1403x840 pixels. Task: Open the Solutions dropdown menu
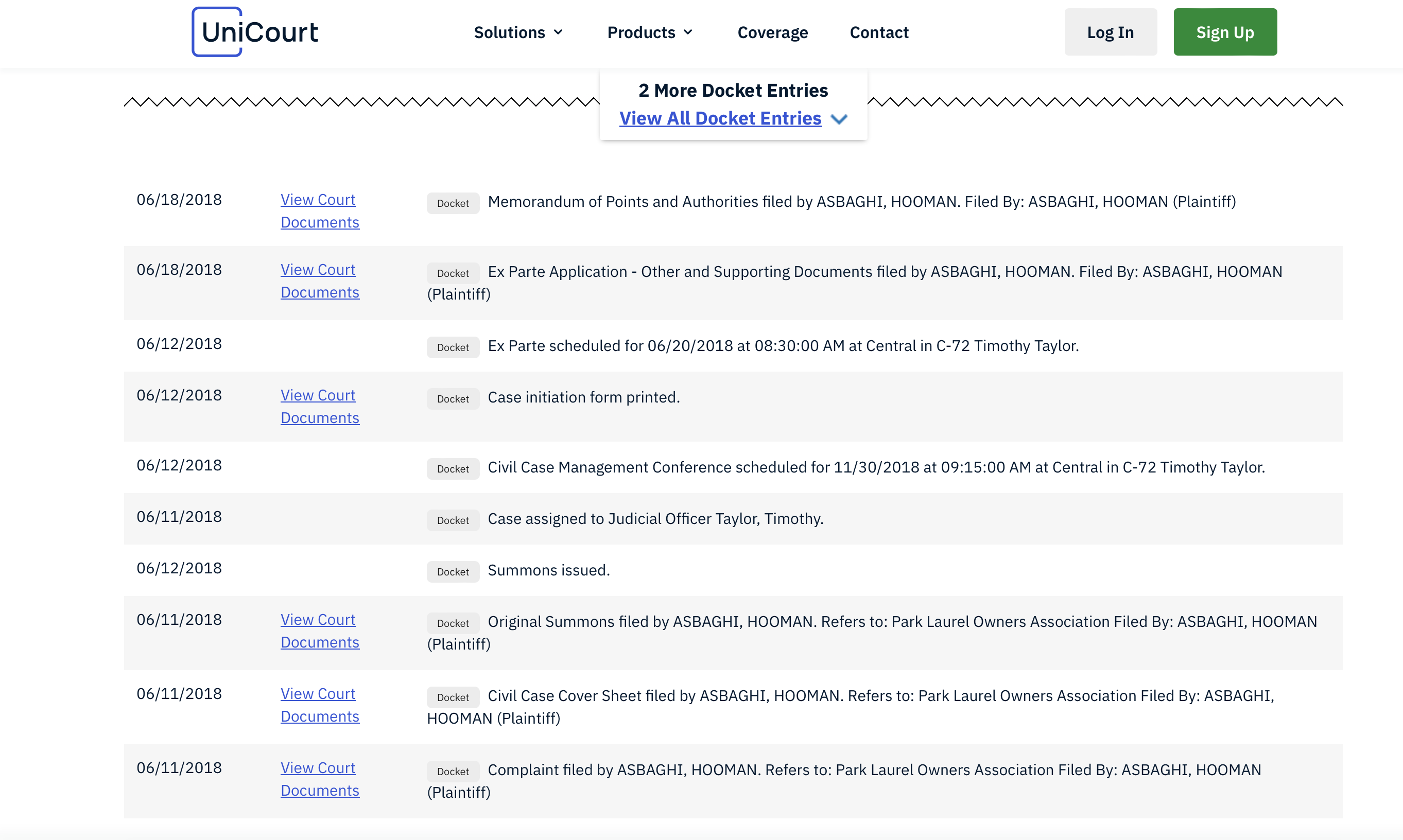click(518, 32)
